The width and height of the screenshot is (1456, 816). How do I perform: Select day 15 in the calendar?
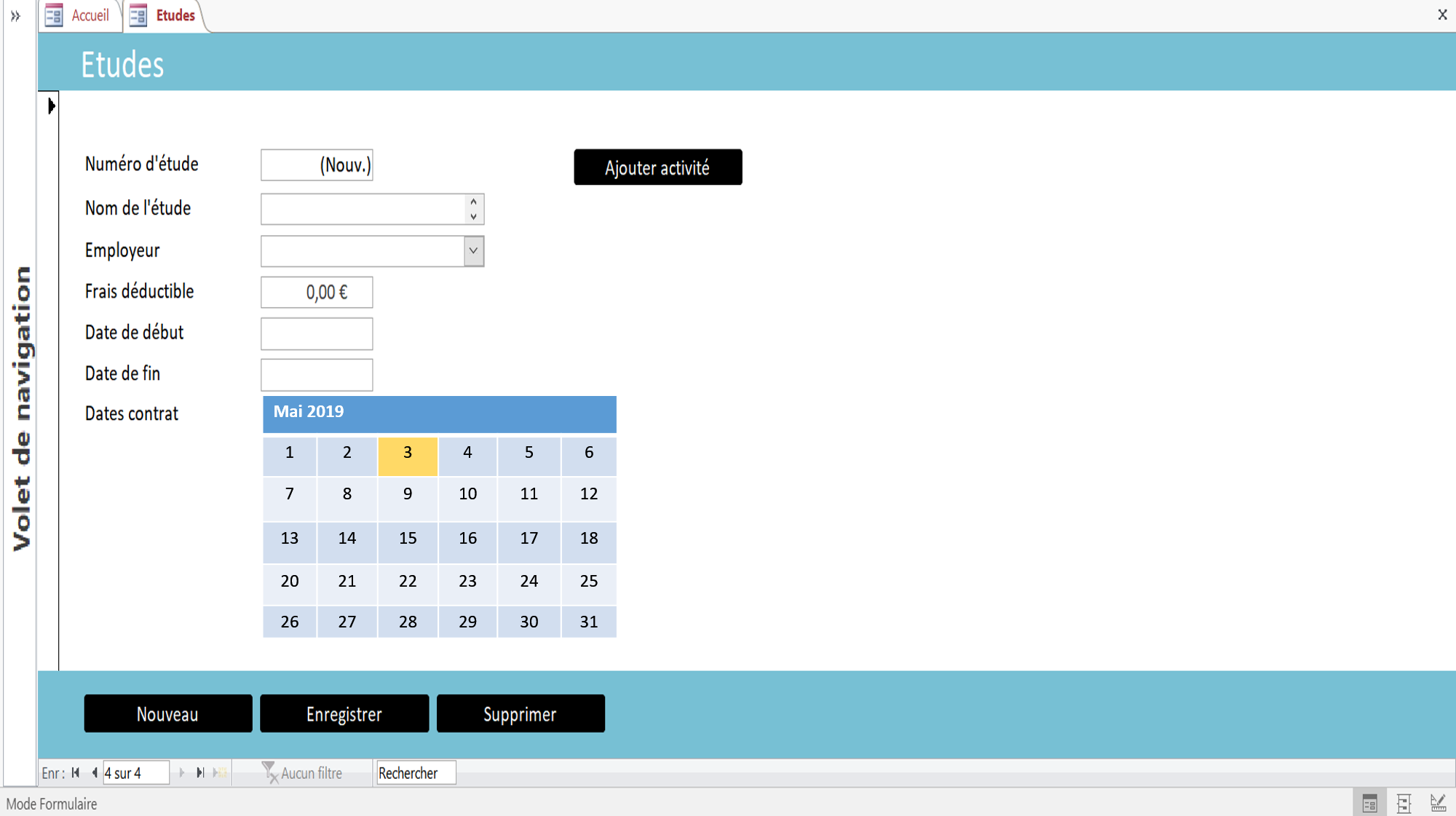[408, 542]
